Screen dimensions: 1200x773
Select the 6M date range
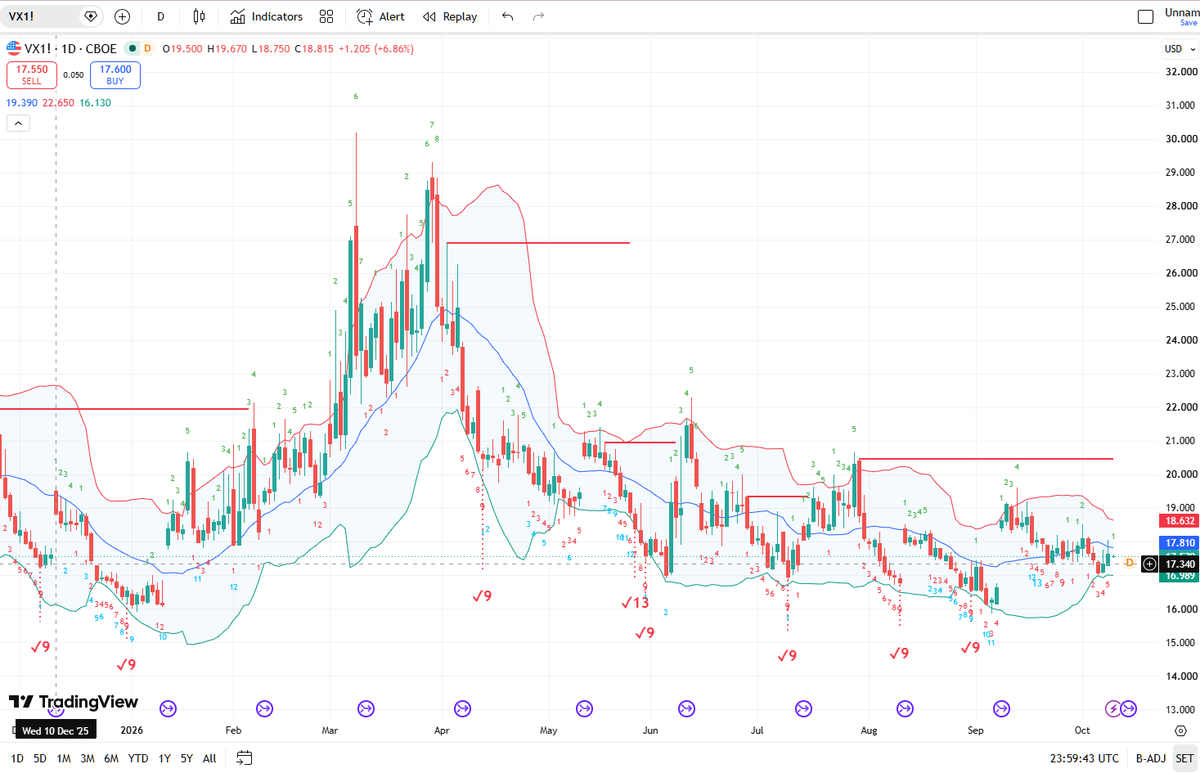pyautogui.click(x=111, y=758)
